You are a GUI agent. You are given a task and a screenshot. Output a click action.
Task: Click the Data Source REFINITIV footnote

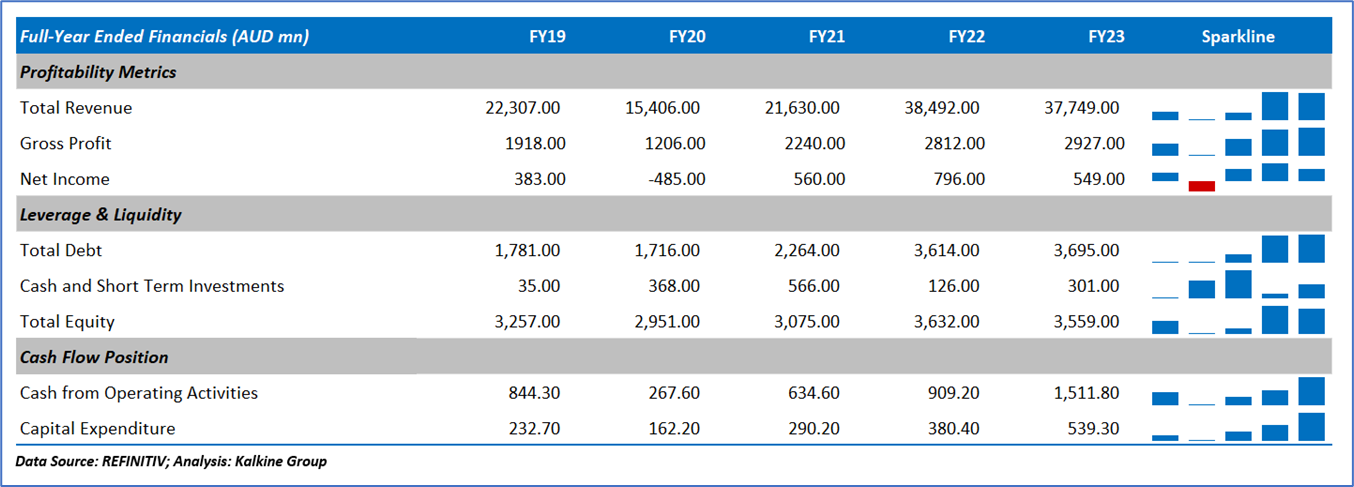pos(171,461)
